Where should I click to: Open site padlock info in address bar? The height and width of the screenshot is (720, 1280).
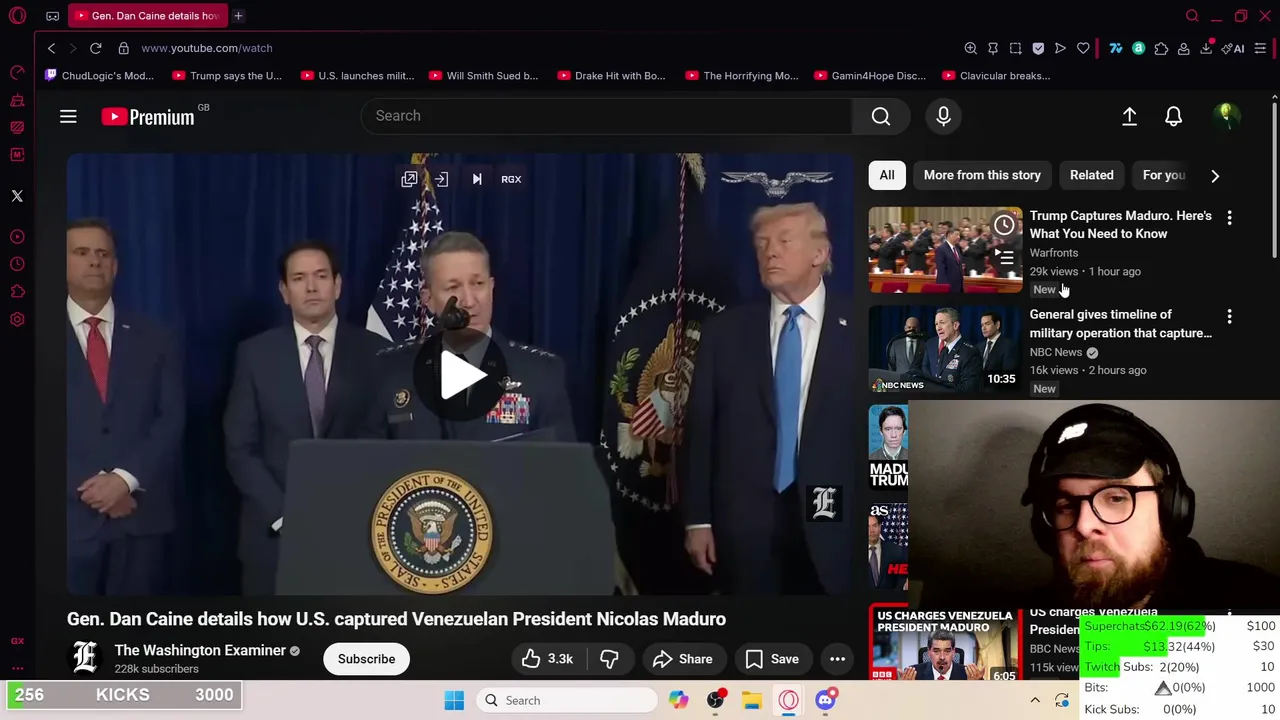pyautogui.click(x=123, y=48)
